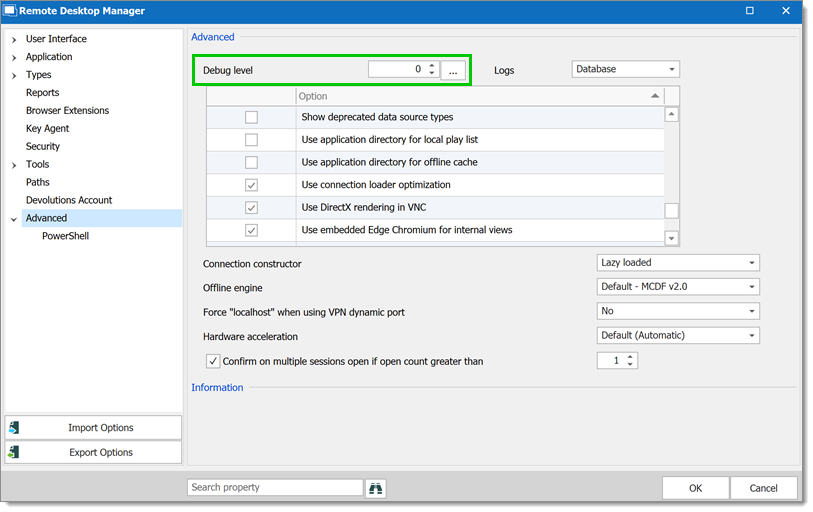Select Reports in the sidebar
Screen dimensions: 813x512
43,93
